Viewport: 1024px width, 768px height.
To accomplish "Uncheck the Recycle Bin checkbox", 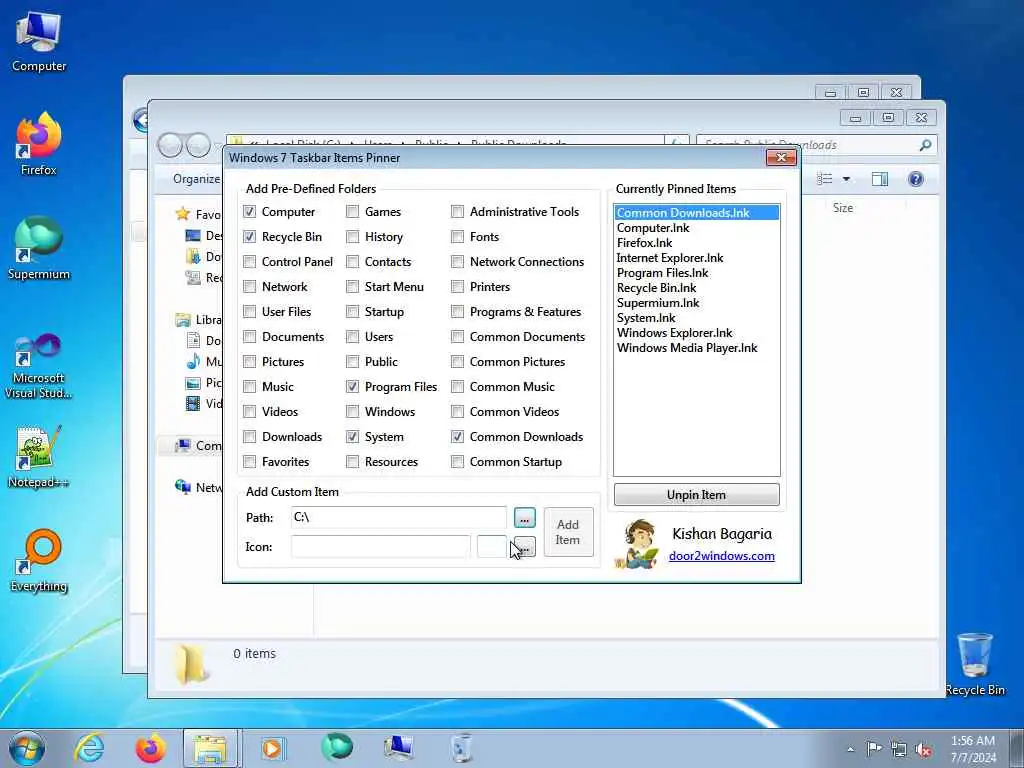I will (249, 236).
